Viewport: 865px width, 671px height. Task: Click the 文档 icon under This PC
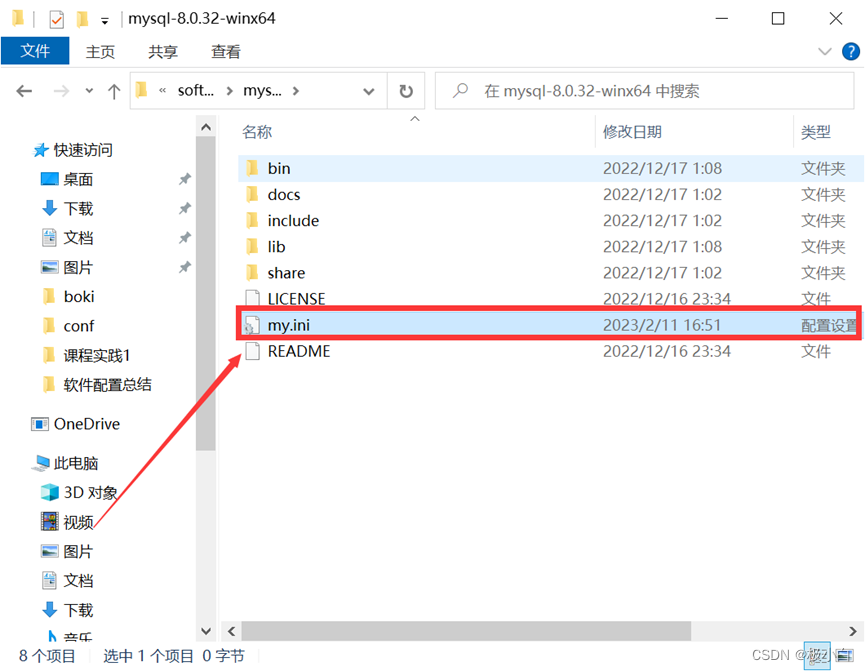pyautogui.click(x=49, y=581)
